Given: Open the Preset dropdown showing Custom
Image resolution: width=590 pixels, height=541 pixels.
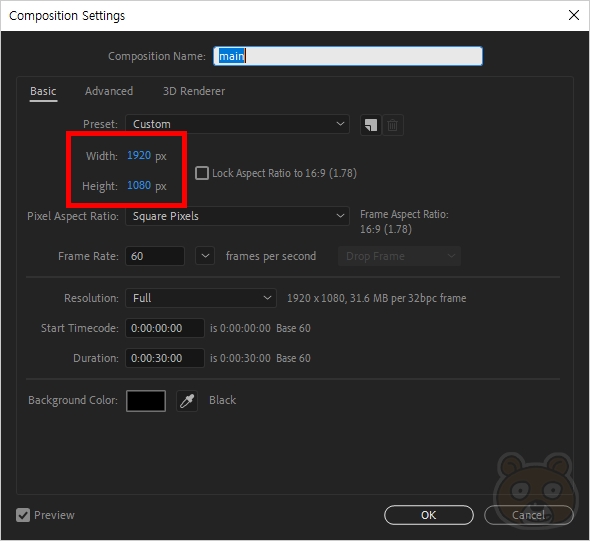Looking at the screenshot, I should pyautogui.click(x=237, y=124).
